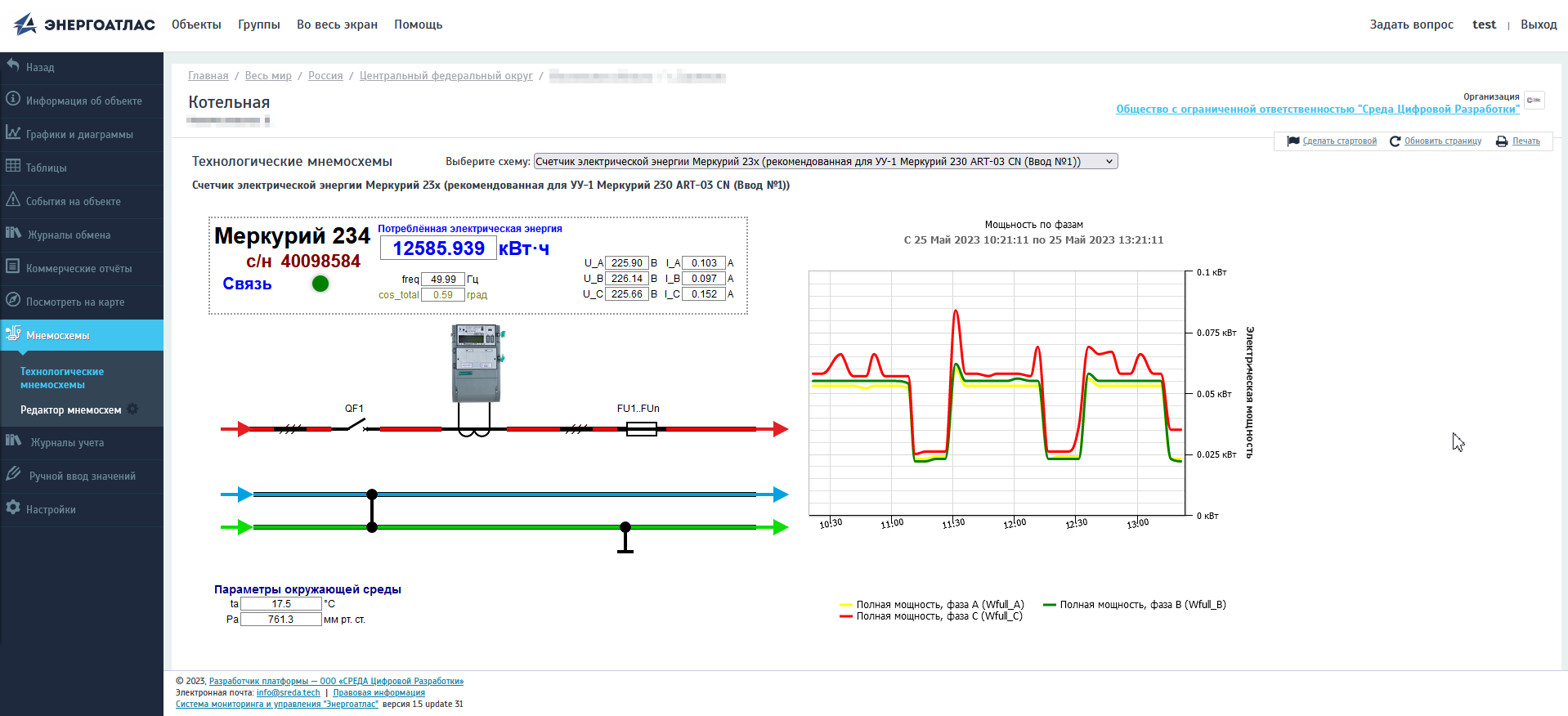1568x716 pixels.
Task: Click gear icon beside Редактор мнемосхем
Action: click(132, 409)
